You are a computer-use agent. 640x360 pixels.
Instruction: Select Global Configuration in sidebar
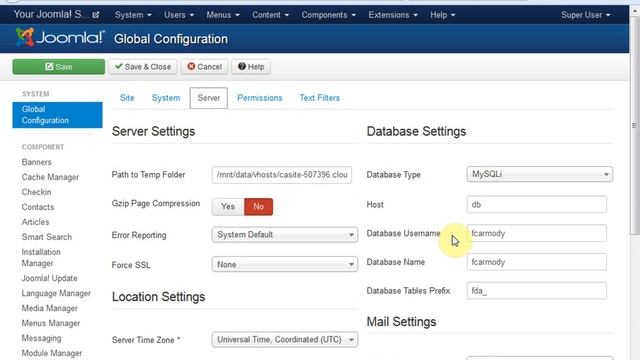click(x=58, y=115)
